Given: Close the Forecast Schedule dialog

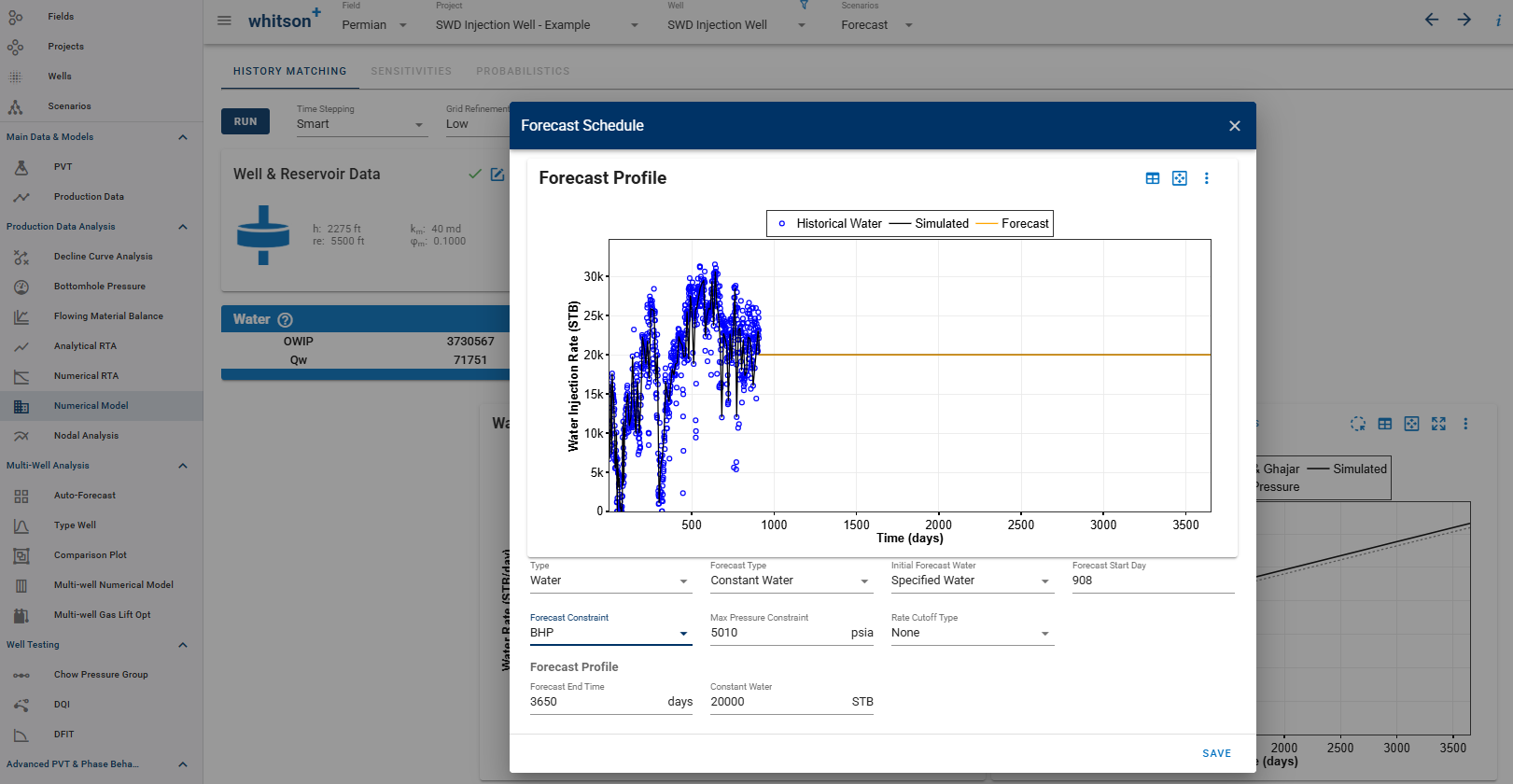Looking at the screenshot, I should pos(1234,126).
